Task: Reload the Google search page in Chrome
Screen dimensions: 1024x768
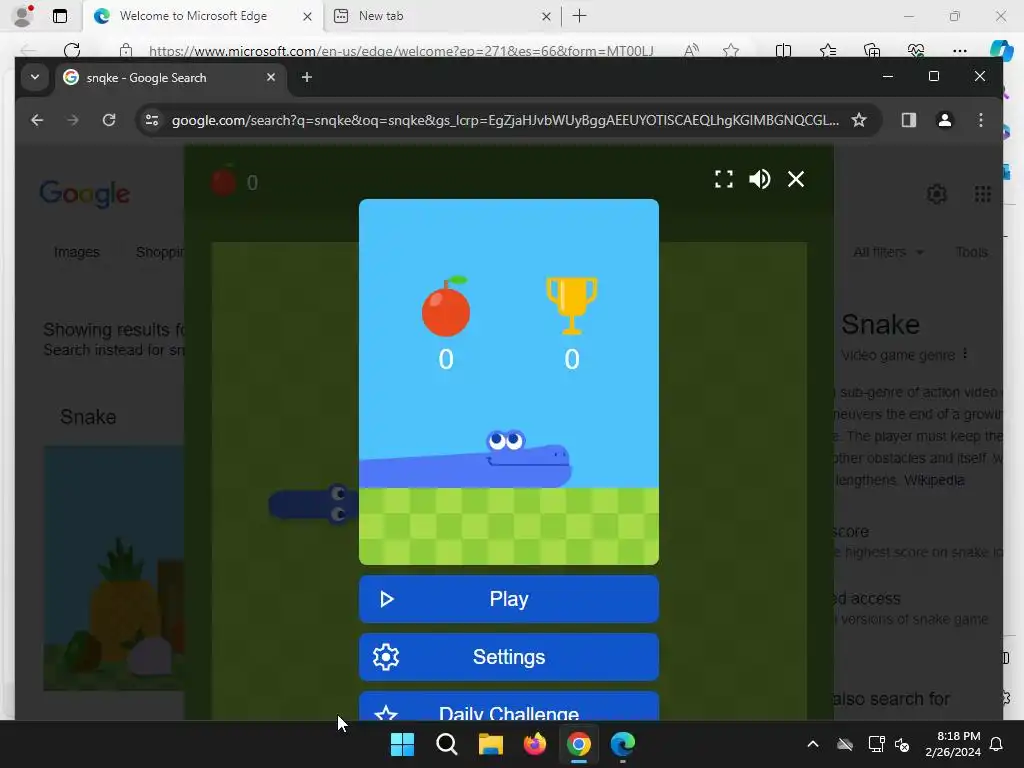Action: click(109, 120)
